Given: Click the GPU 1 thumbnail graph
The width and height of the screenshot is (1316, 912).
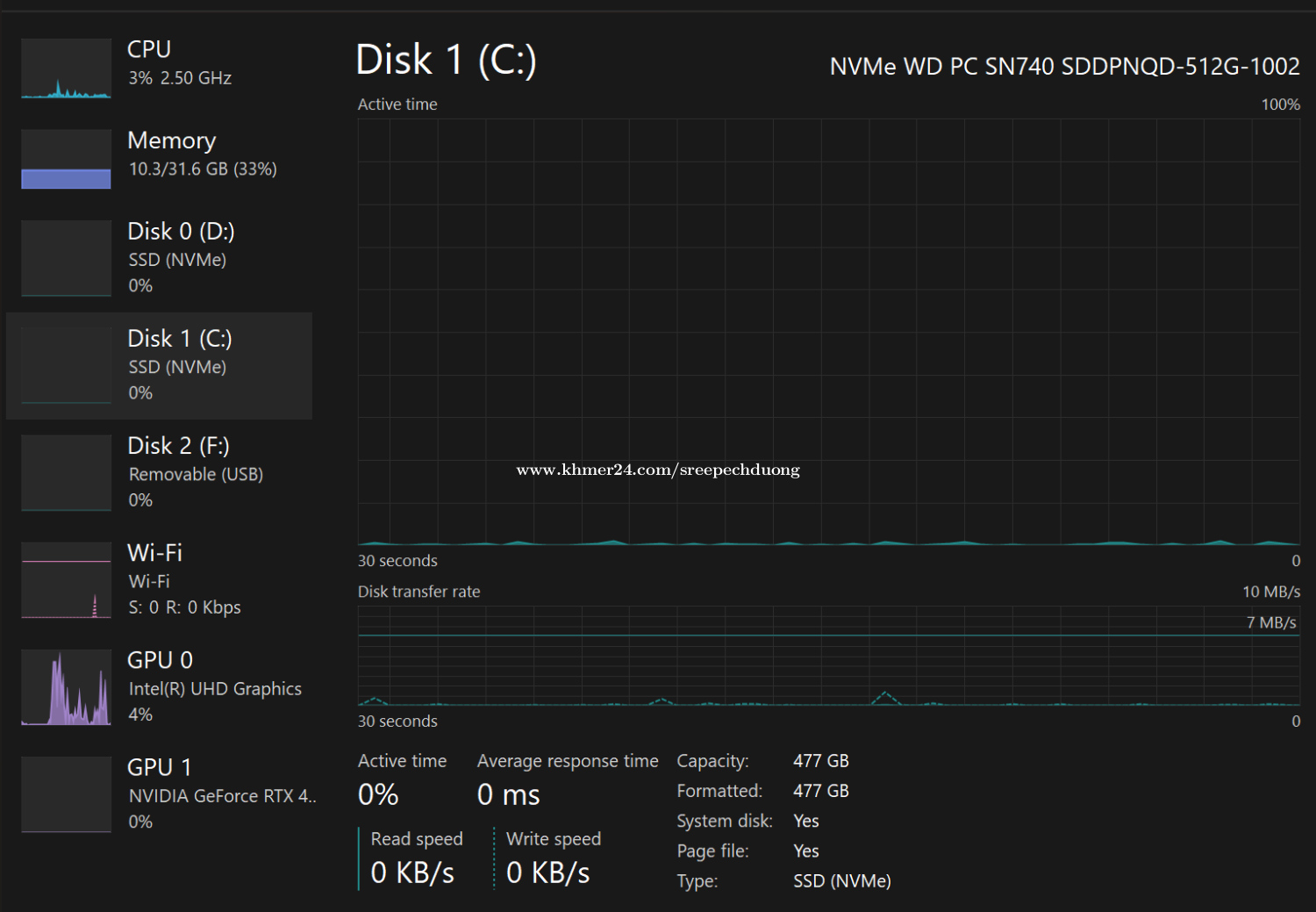Looking at the screenshot, I should [66, 794].
